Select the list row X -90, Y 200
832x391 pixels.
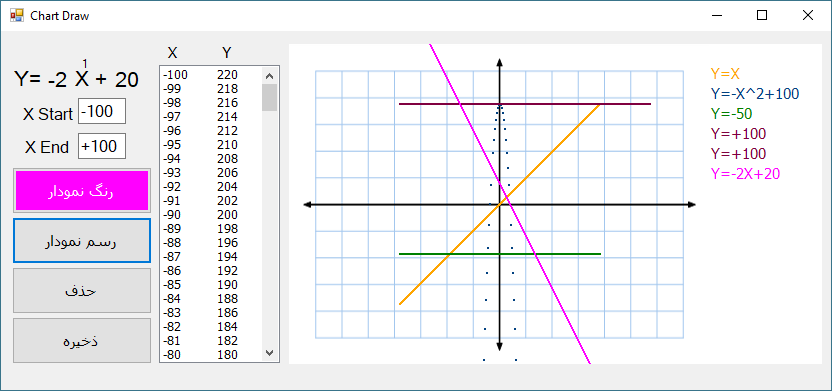pyautogui.click(x=211, y=215)
